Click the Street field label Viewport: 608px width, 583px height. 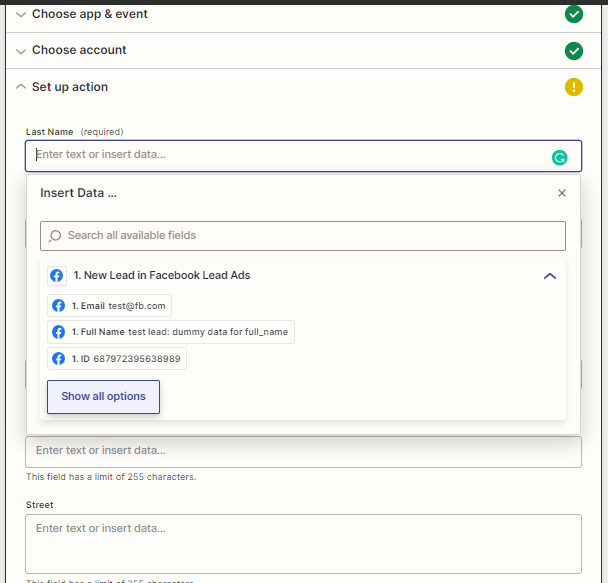[40, 505]
